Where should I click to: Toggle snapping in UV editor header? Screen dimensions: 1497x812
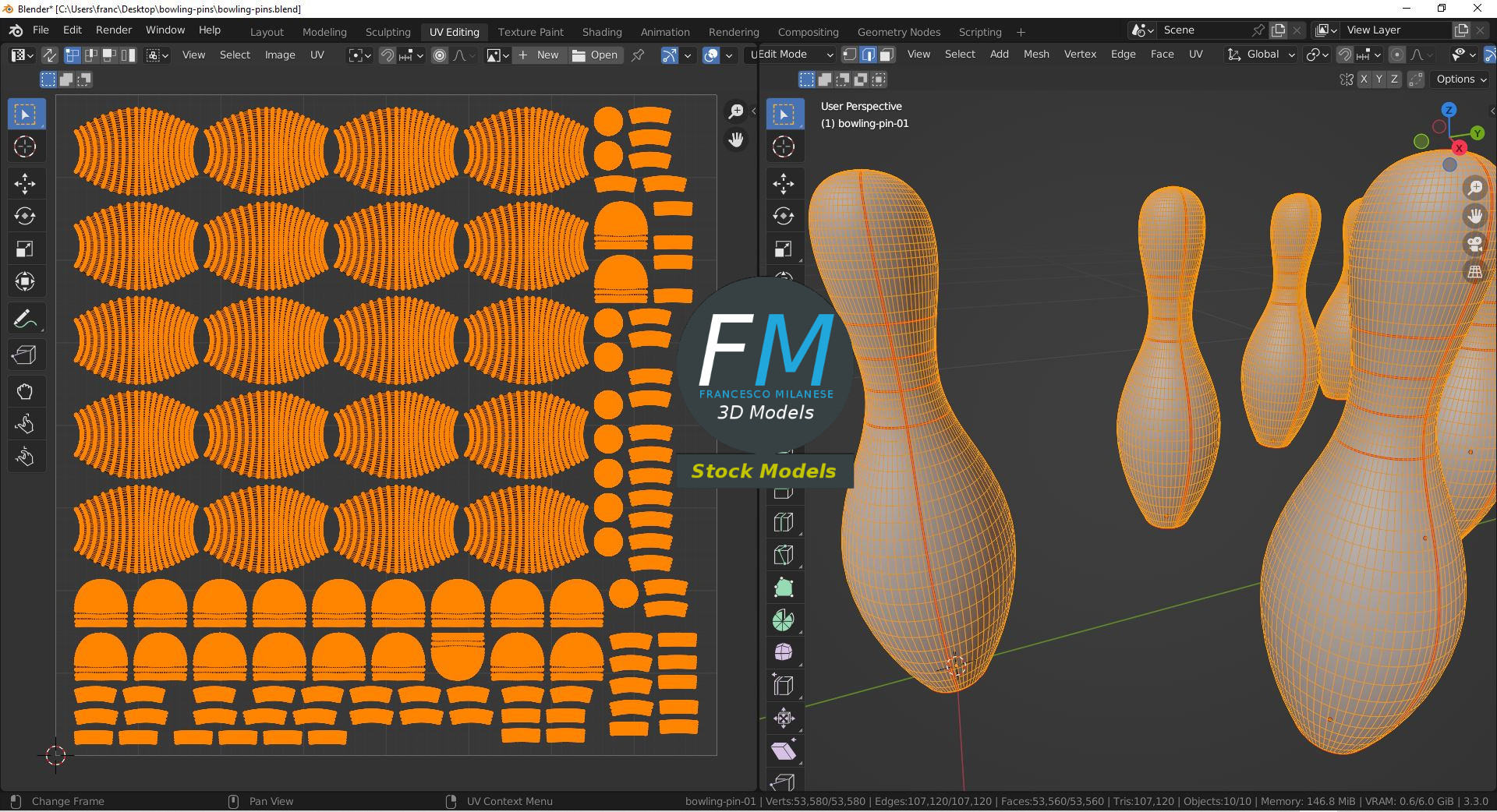click(388, 55)
